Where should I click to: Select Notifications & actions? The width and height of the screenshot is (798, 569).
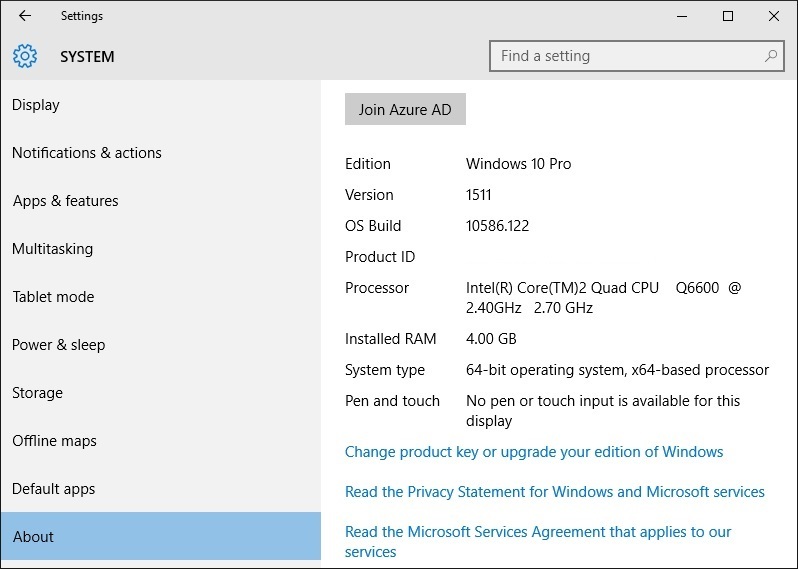coord(86,153)
